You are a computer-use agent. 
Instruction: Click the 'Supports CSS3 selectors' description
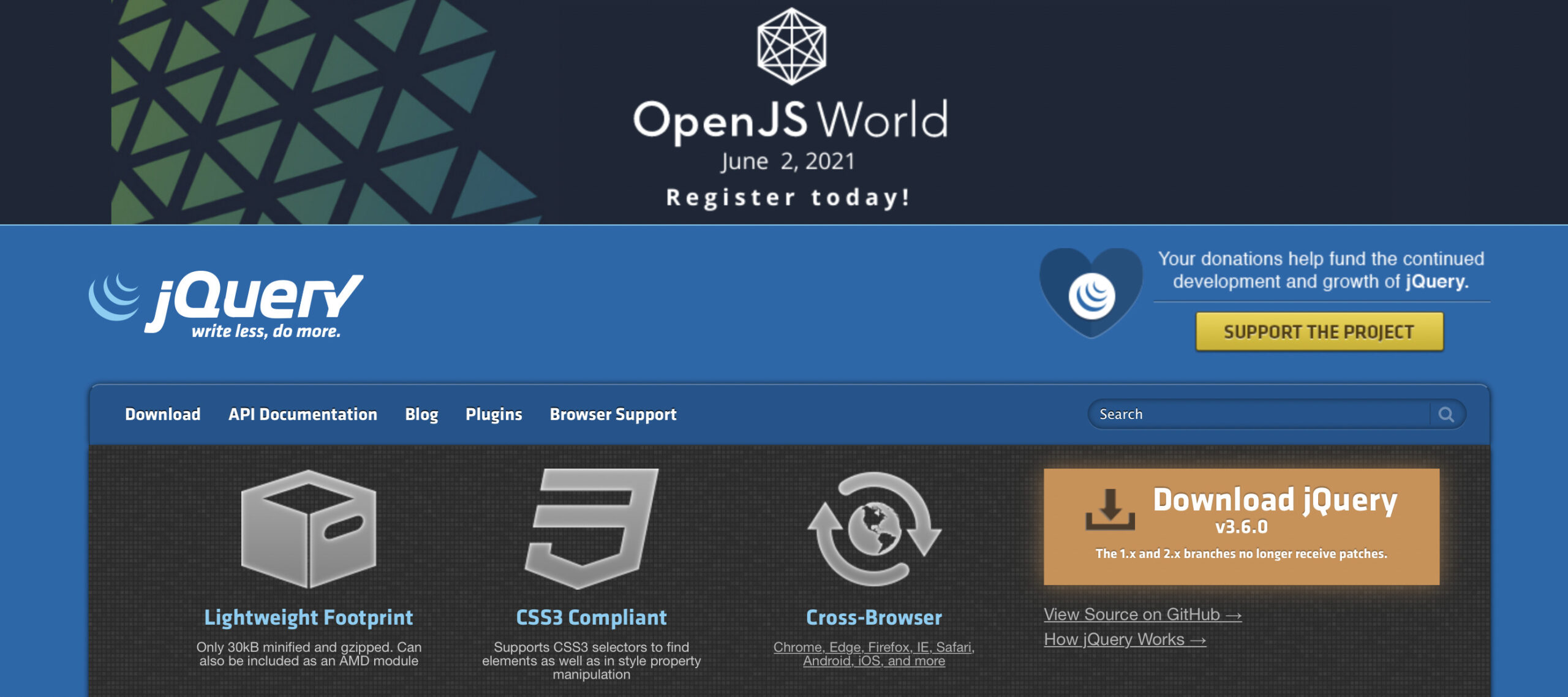pos(591,661)
